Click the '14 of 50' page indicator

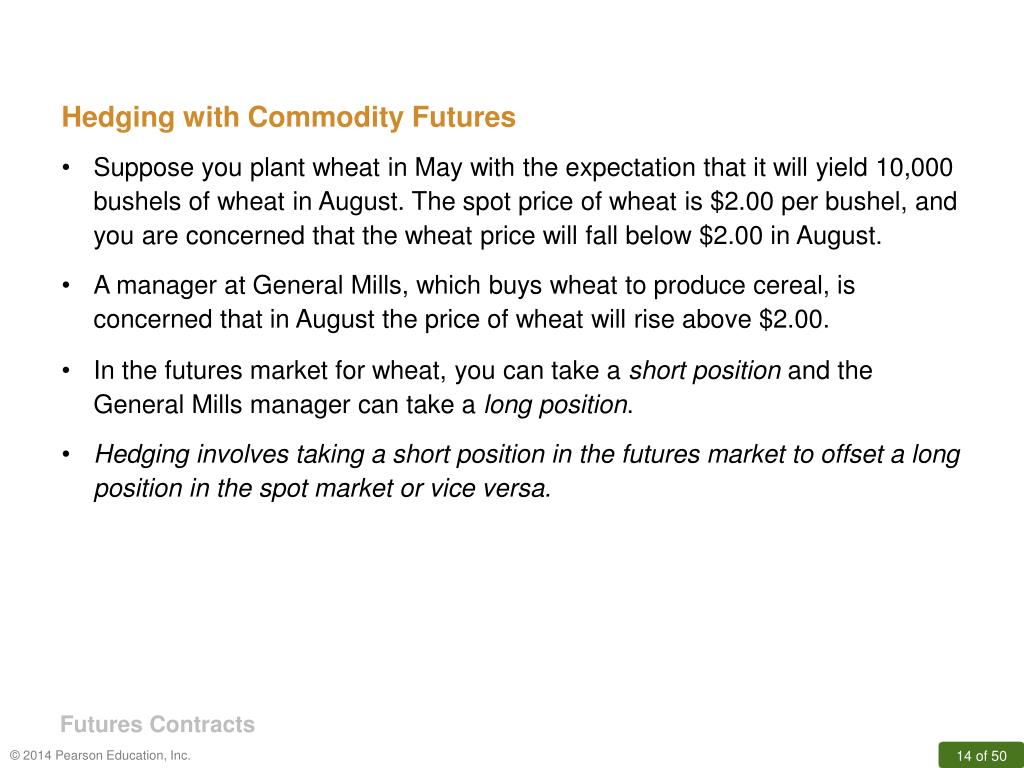981,756
